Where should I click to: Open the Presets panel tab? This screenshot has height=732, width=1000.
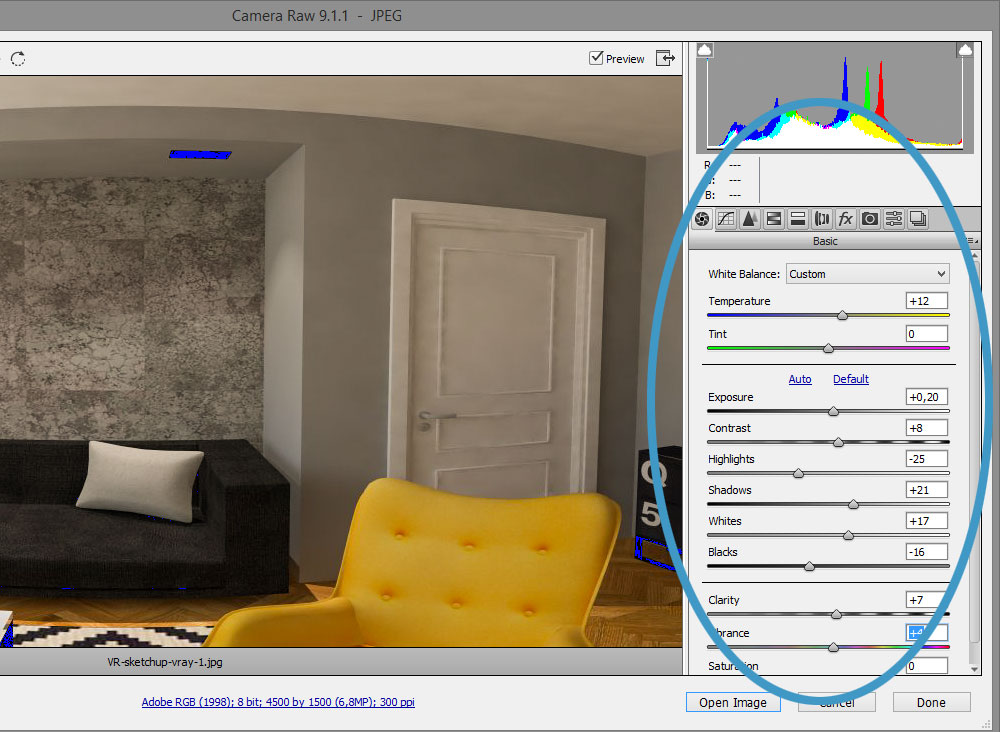894,219
